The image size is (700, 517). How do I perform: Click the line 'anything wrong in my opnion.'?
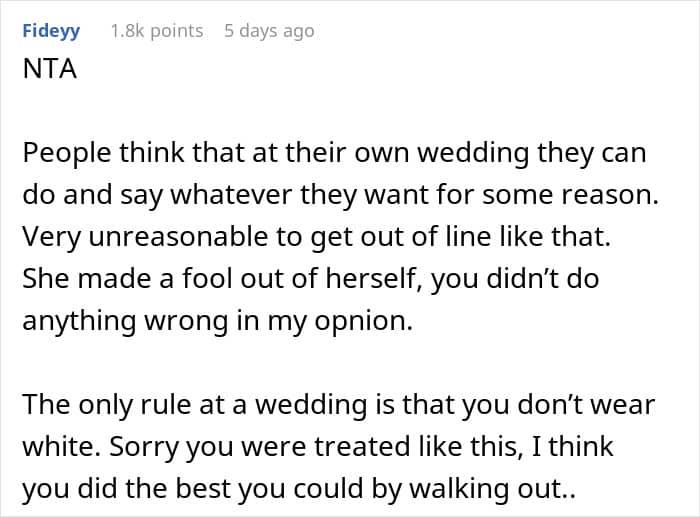[218, 321]
